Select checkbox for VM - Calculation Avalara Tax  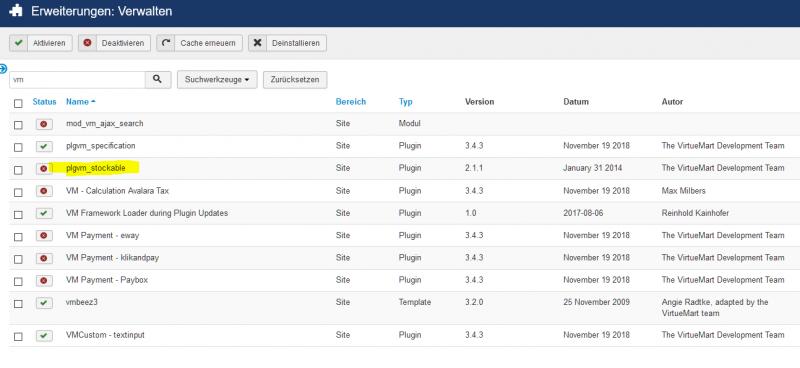(18, 192)
